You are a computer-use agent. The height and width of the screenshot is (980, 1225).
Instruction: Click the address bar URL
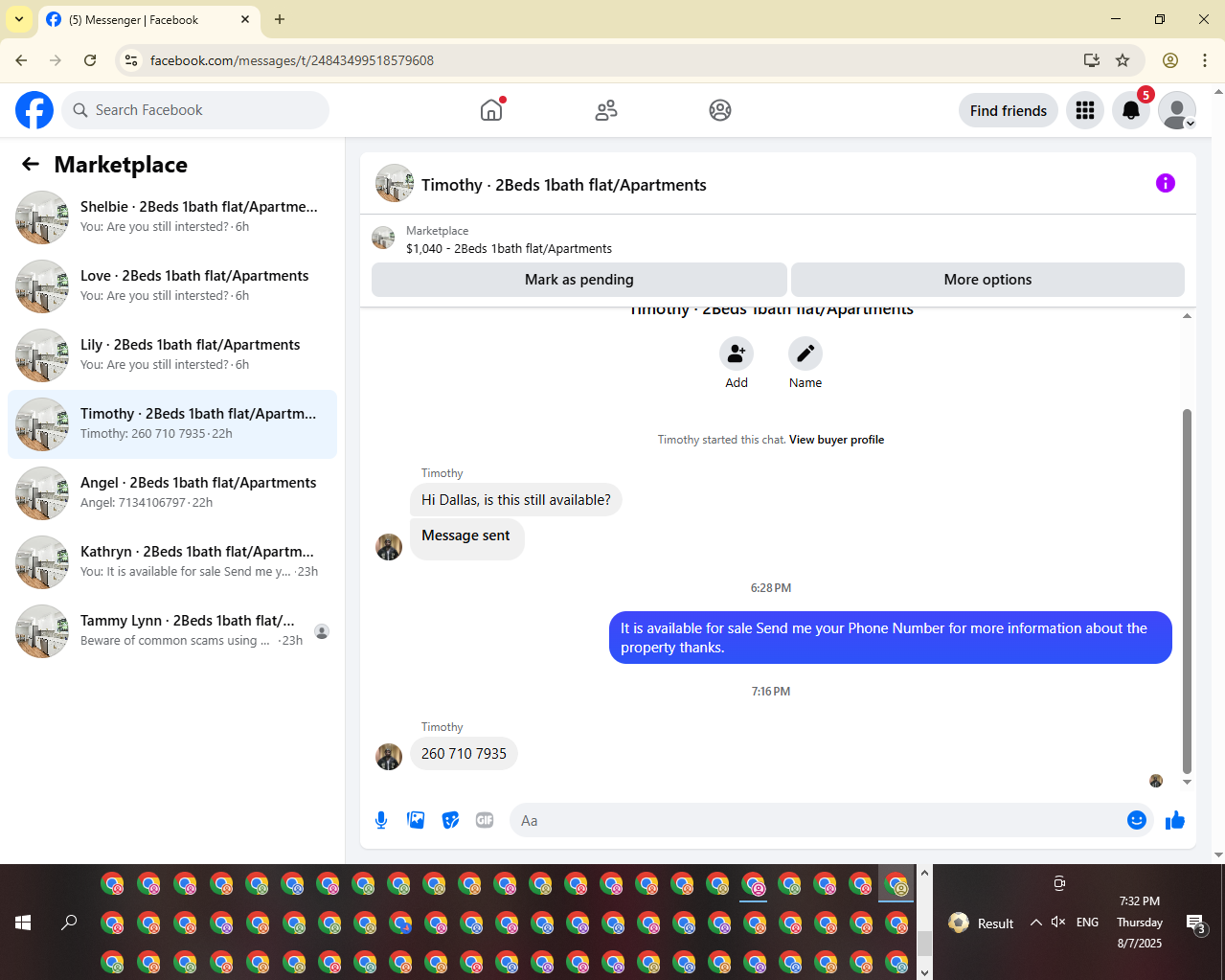point(292,60)
